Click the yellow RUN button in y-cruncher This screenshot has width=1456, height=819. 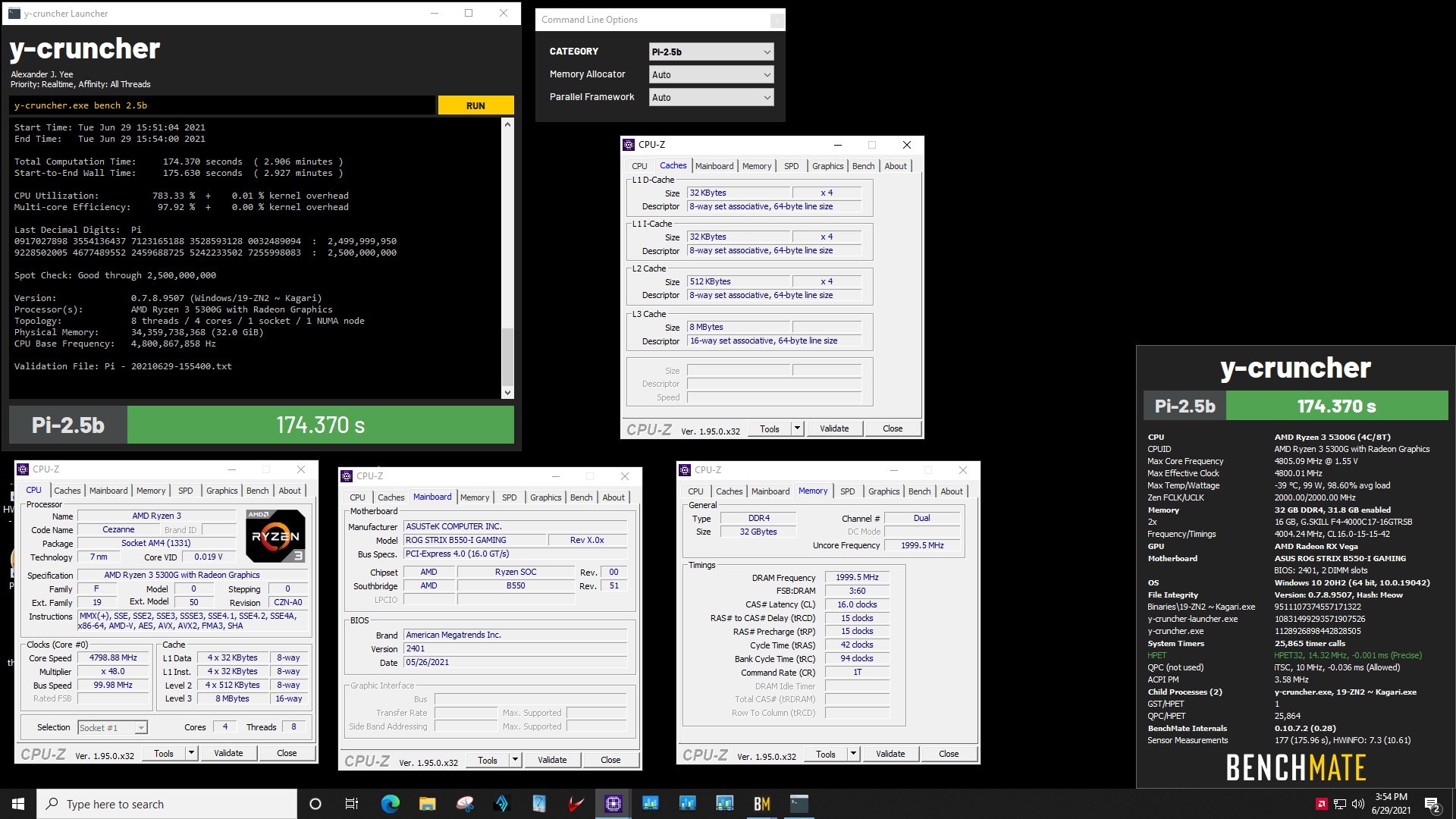[x=475, y=105]
